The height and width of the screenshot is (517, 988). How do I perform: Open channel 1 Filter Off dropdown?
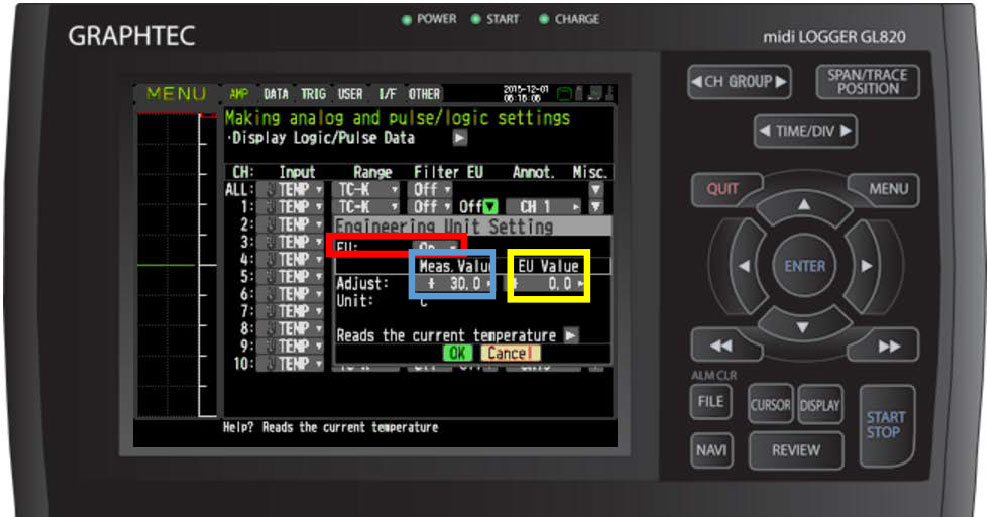431,207
